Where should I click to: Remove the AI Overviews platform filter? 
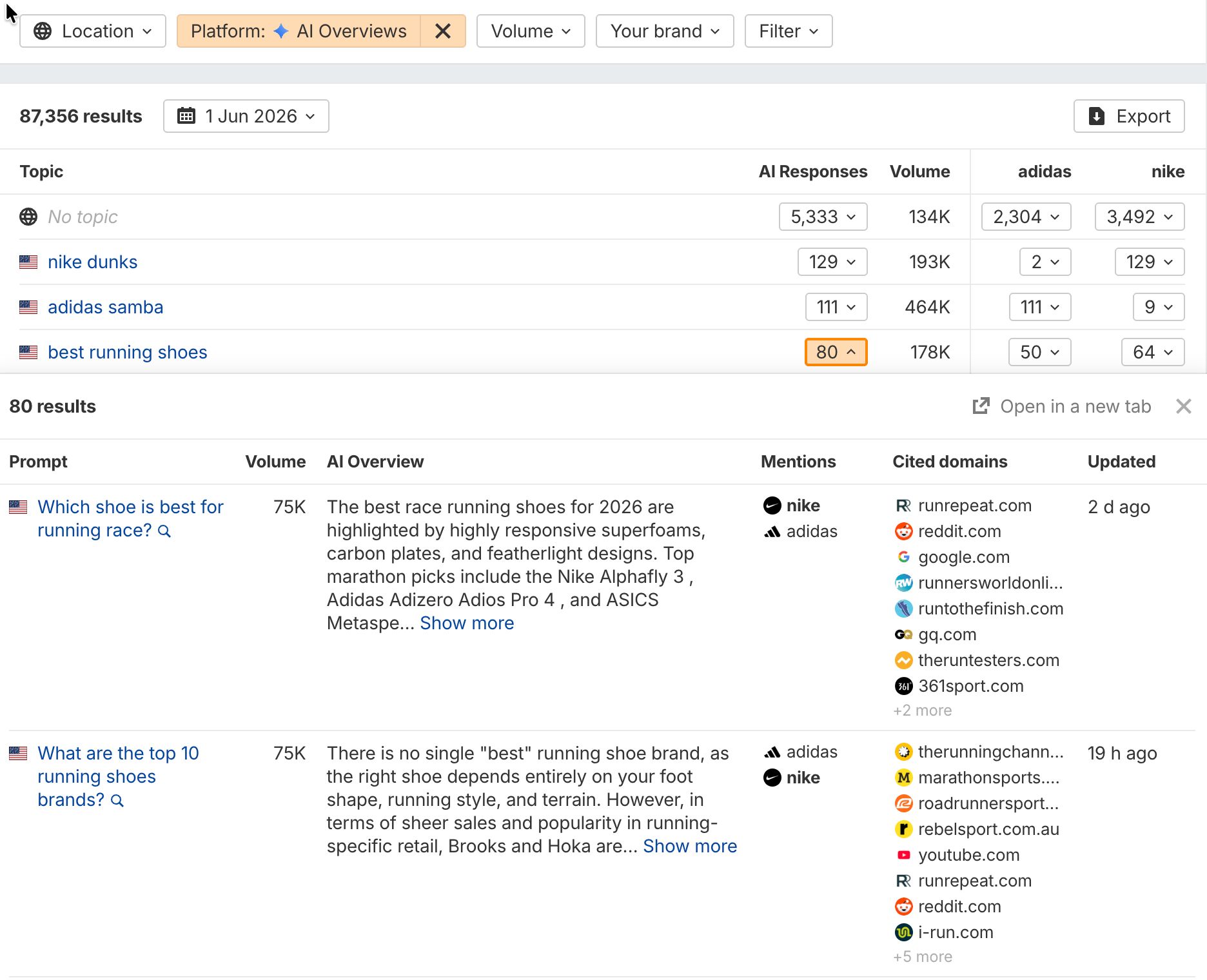click(443, 31)
